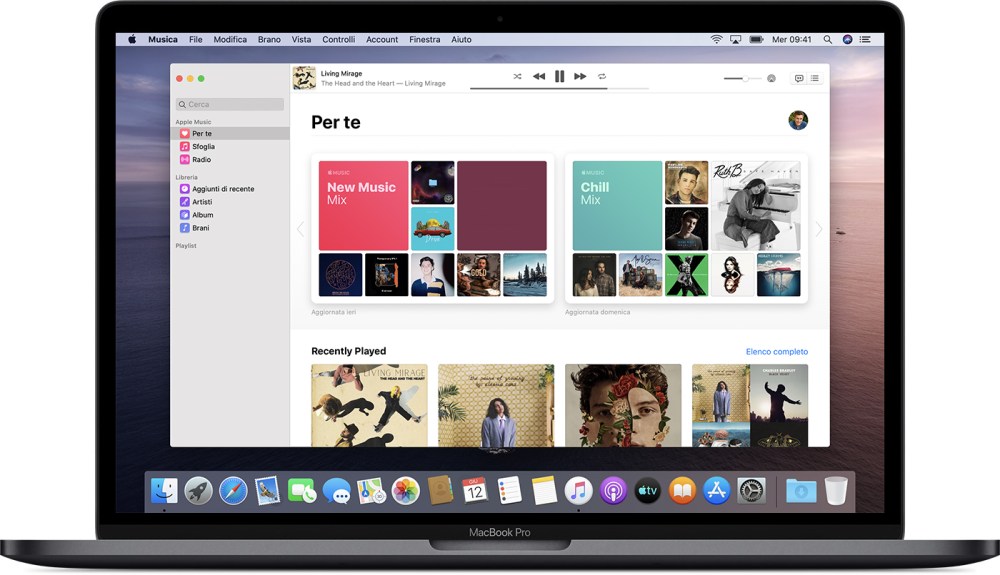The height and width of the screenshot is (575, 1000).
Task: Toggle repeat mode
Action: (x=601, y=76)
